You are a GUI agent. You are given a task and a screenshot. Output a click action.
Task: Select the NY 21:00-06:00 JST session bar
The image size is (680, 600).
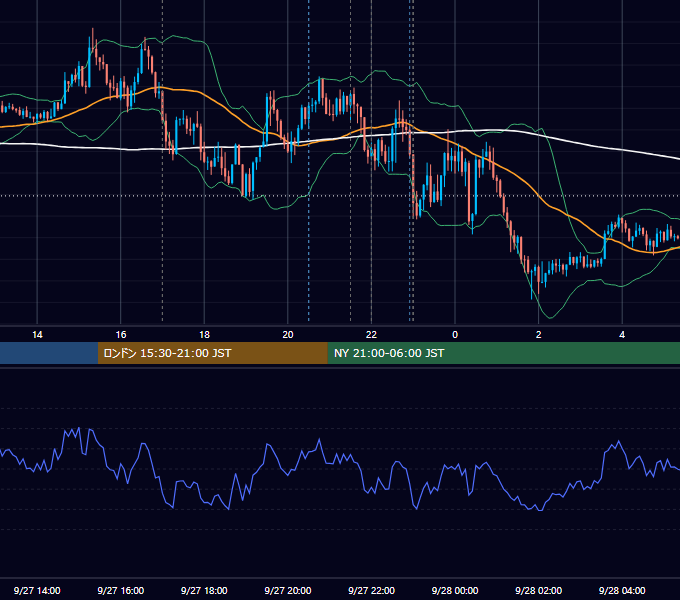coord(503,353)
